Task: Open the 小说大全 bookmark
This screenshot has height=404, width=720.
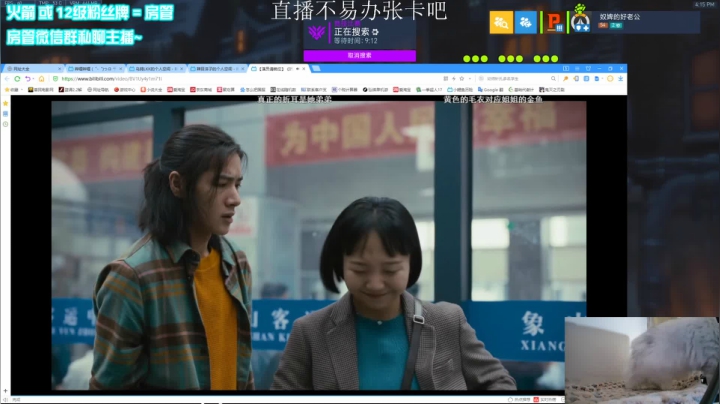Action: 151,90
